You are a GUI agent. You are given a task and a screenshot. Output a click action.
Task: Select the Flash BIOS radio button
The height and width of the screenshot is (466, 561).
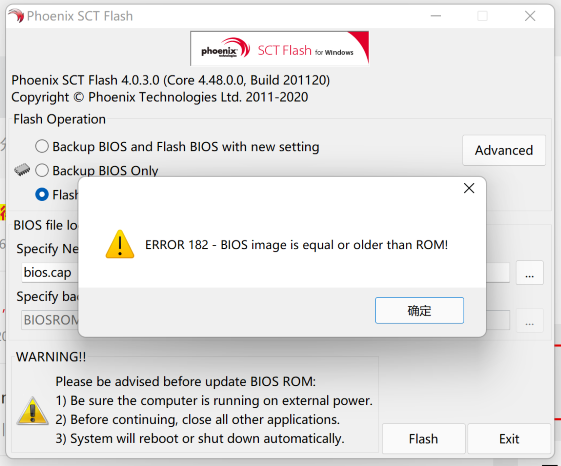click(42, 194)
